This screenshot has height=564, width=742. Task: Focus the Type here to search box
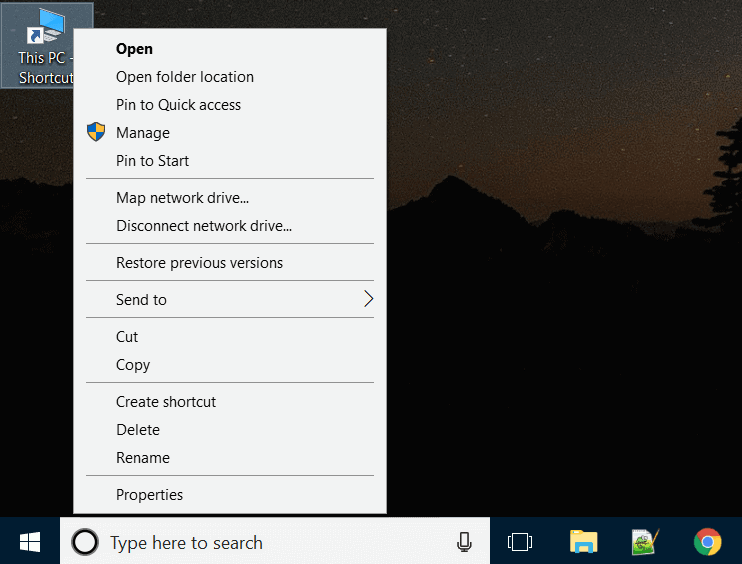tap(275, 542)
